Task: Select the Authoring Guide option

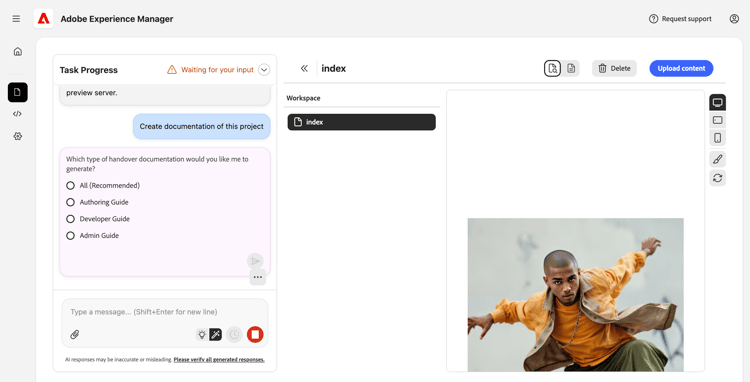Action: [97, 202]
